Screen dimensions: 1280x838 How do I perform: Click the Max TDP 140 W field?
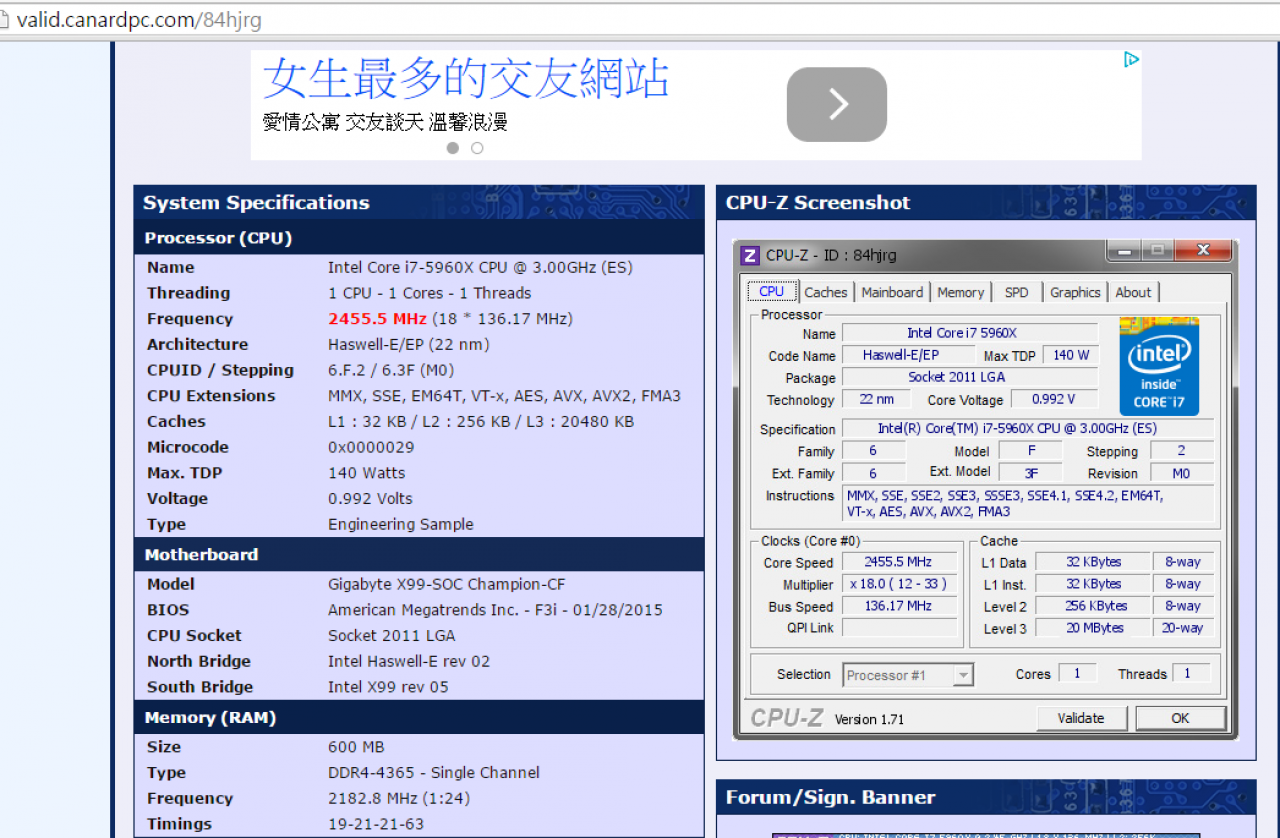[x=1070, y=355]
